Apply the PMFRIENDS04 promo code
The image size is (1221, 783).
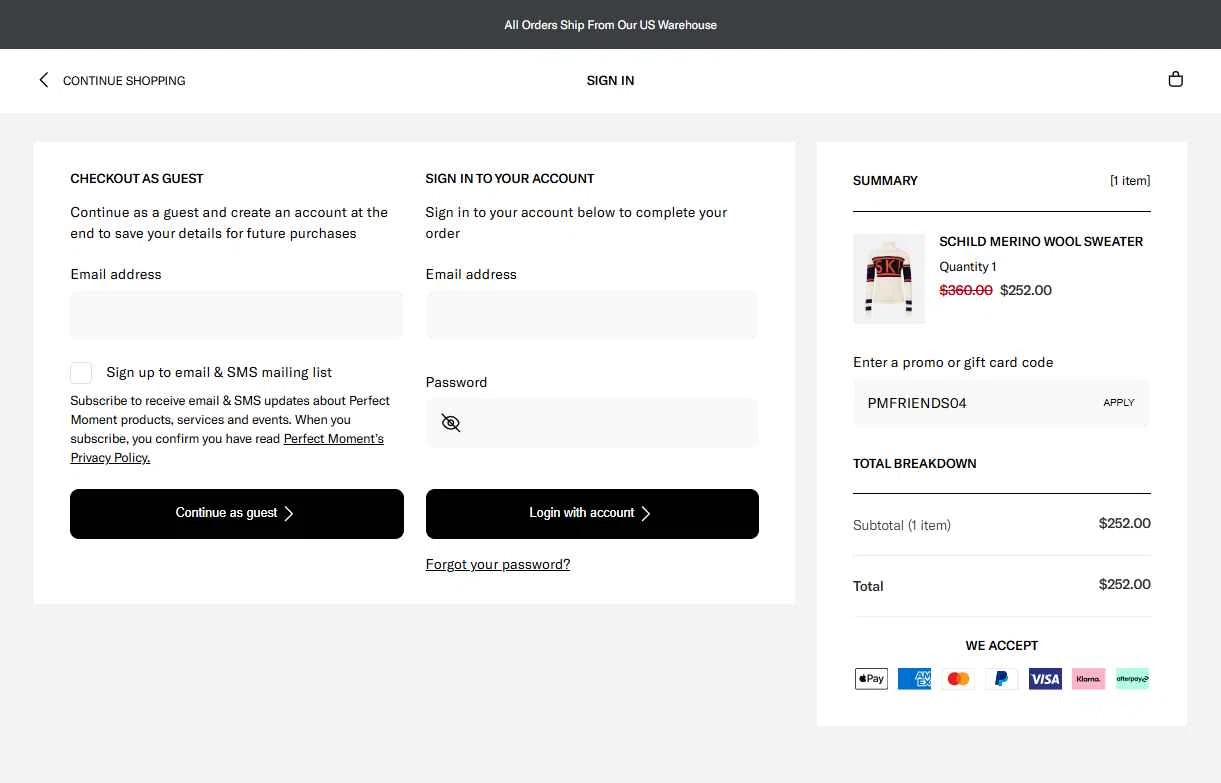coord(1118,403)
